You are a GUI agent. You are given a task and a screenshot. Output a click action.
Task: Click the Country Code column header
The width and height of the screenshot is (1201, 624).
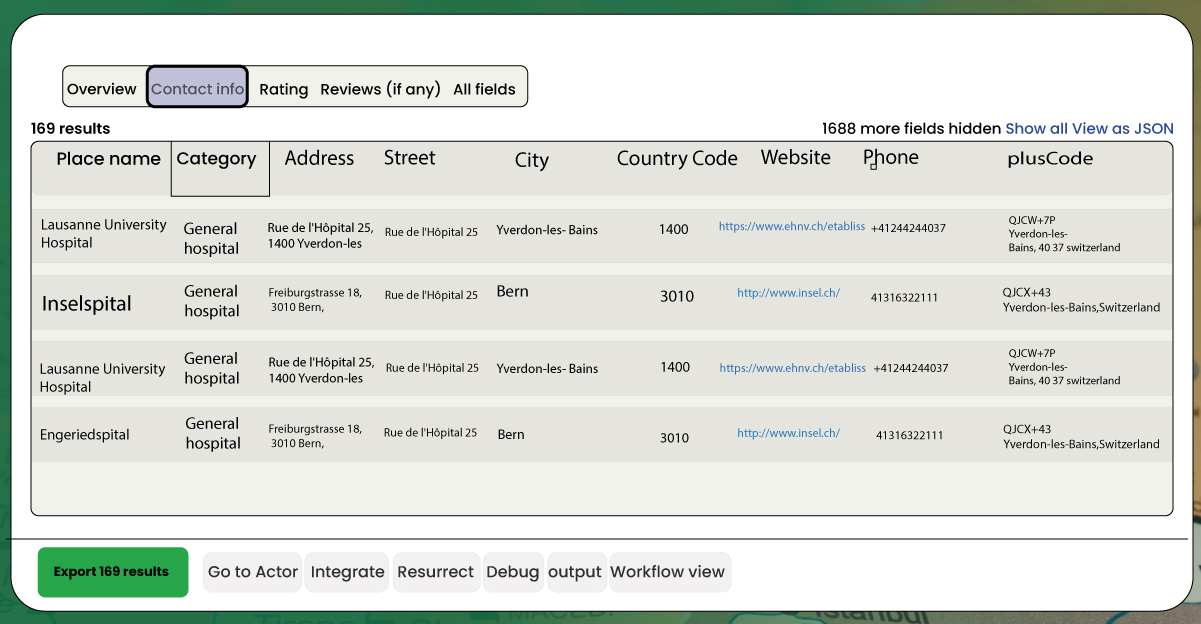(677, 159)
